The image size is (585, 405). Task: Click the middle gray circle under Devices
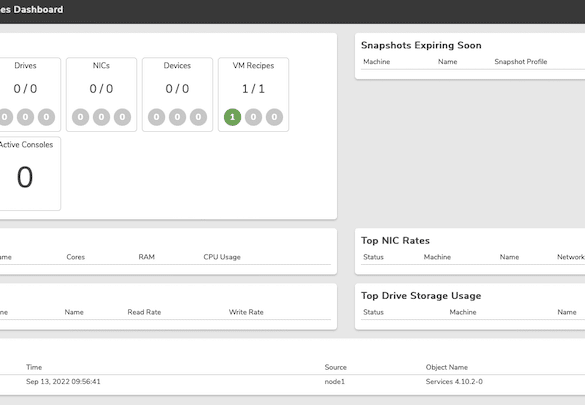coord(177,117)
